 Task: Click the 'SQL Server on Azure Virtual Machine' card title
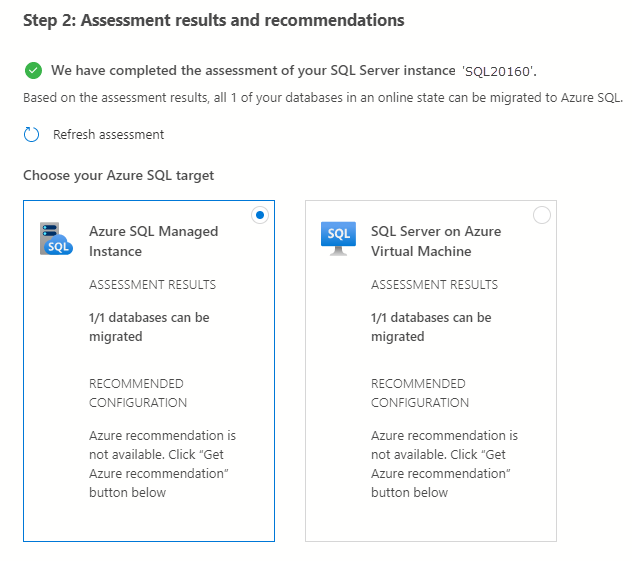tap(436, 241)
